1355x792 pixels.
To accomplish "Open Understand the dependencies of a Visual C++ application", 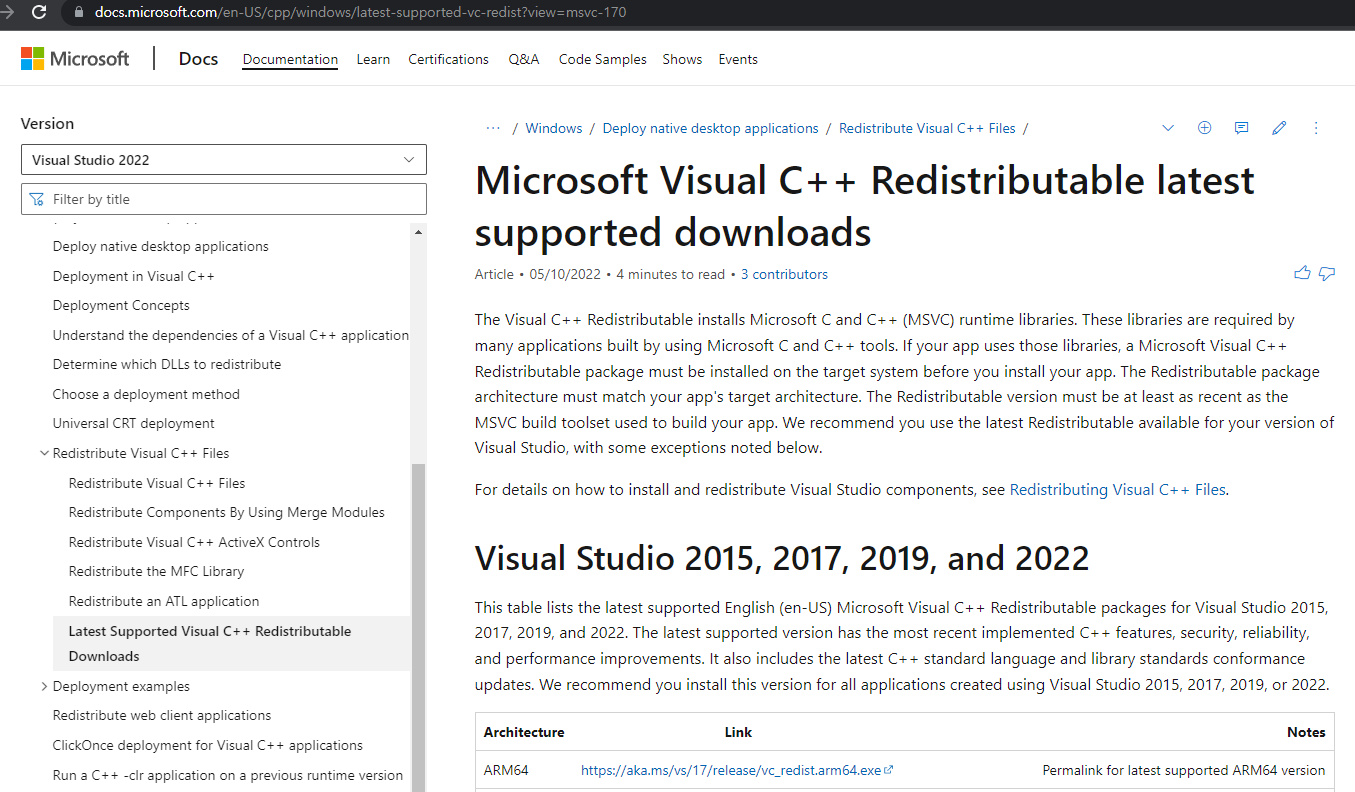I will (x=231, y=335).
